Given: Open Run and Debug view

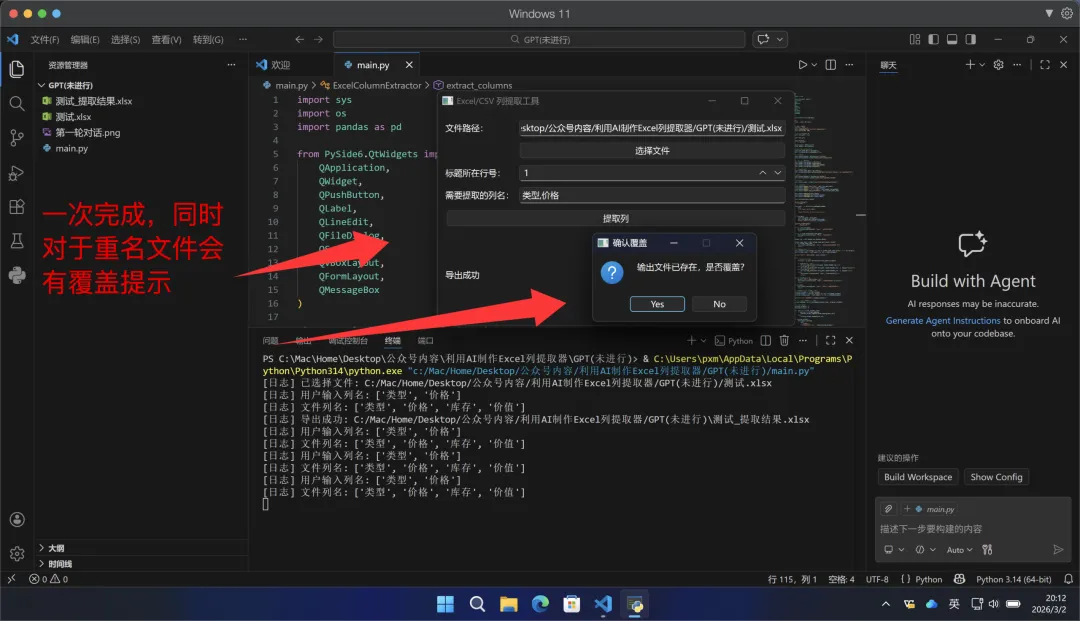Looking at the screenshot, I should [17, 173].
